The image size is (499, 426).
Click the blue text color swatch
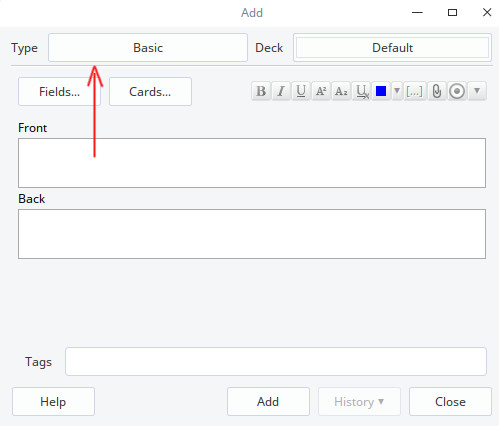pyautogui.click(x=381, y=91)
